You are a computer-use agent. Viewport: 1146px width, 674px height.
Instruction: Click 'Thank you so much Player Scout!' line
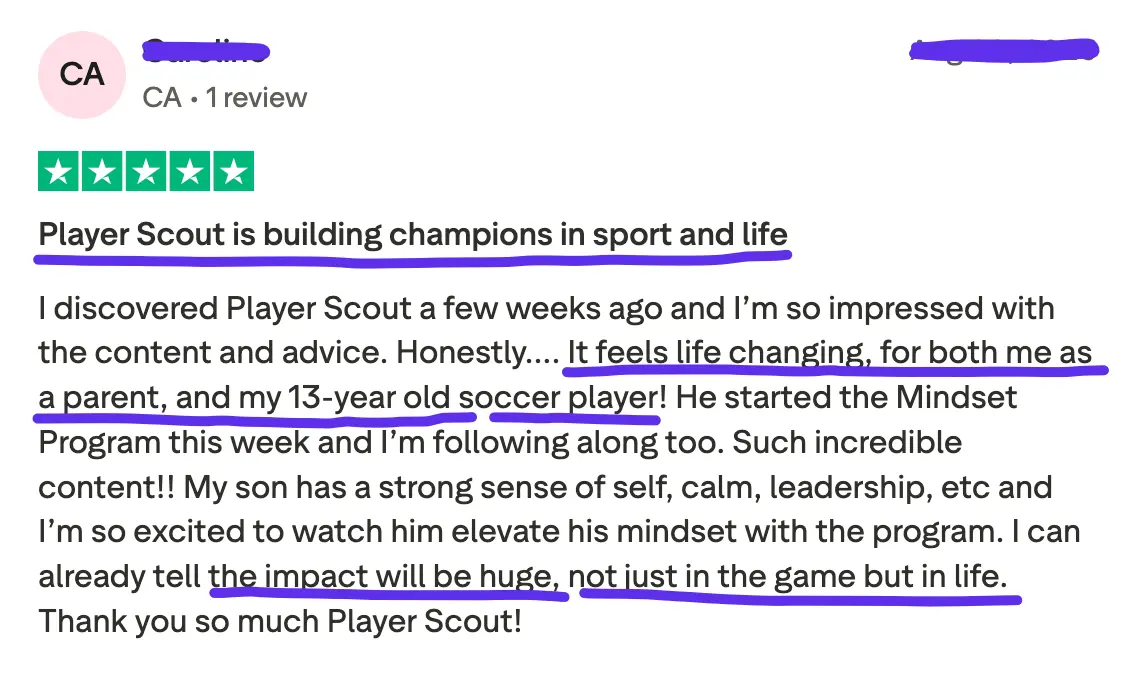[x=280, y=622]
